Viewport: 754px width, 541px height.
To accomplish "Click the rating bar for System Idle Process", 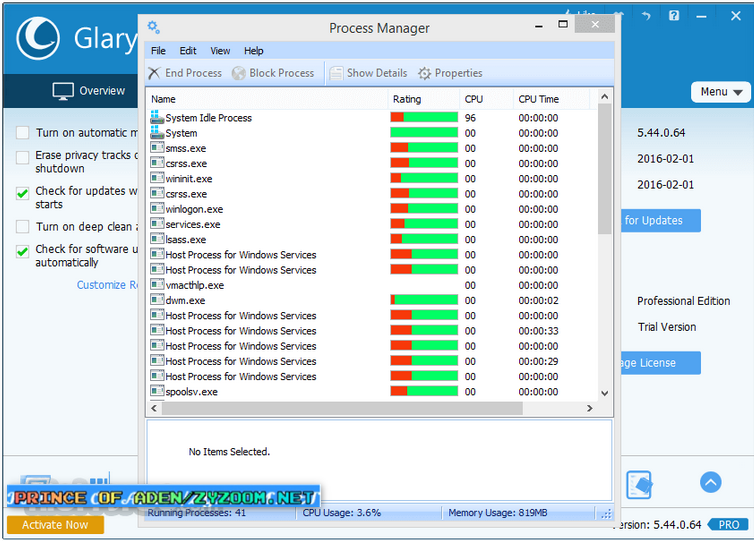I will click(x=424, y=117).
